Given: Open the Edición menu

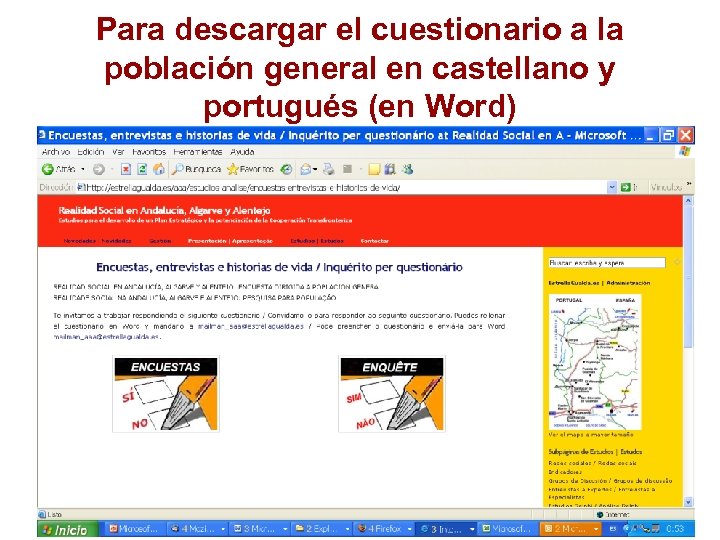Looking at the screenshot, I should 90,152.
